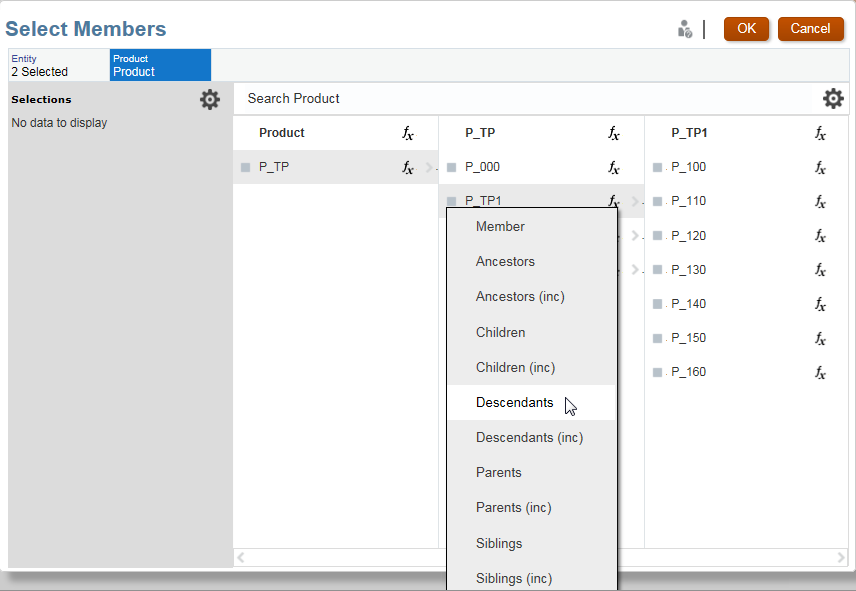Open function selector in Product column header
The image size is (856, 591).
pos(408,133)
